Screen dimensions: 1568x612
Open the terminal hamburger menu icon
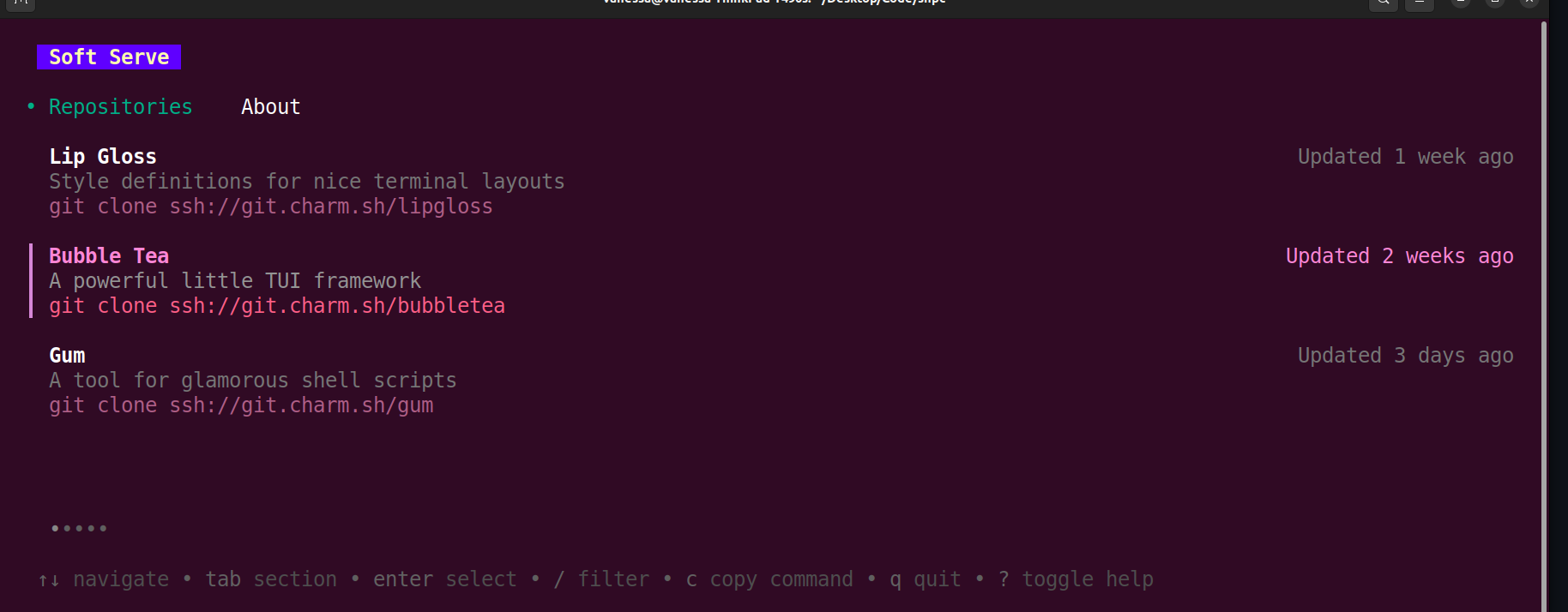(1419, 4)
